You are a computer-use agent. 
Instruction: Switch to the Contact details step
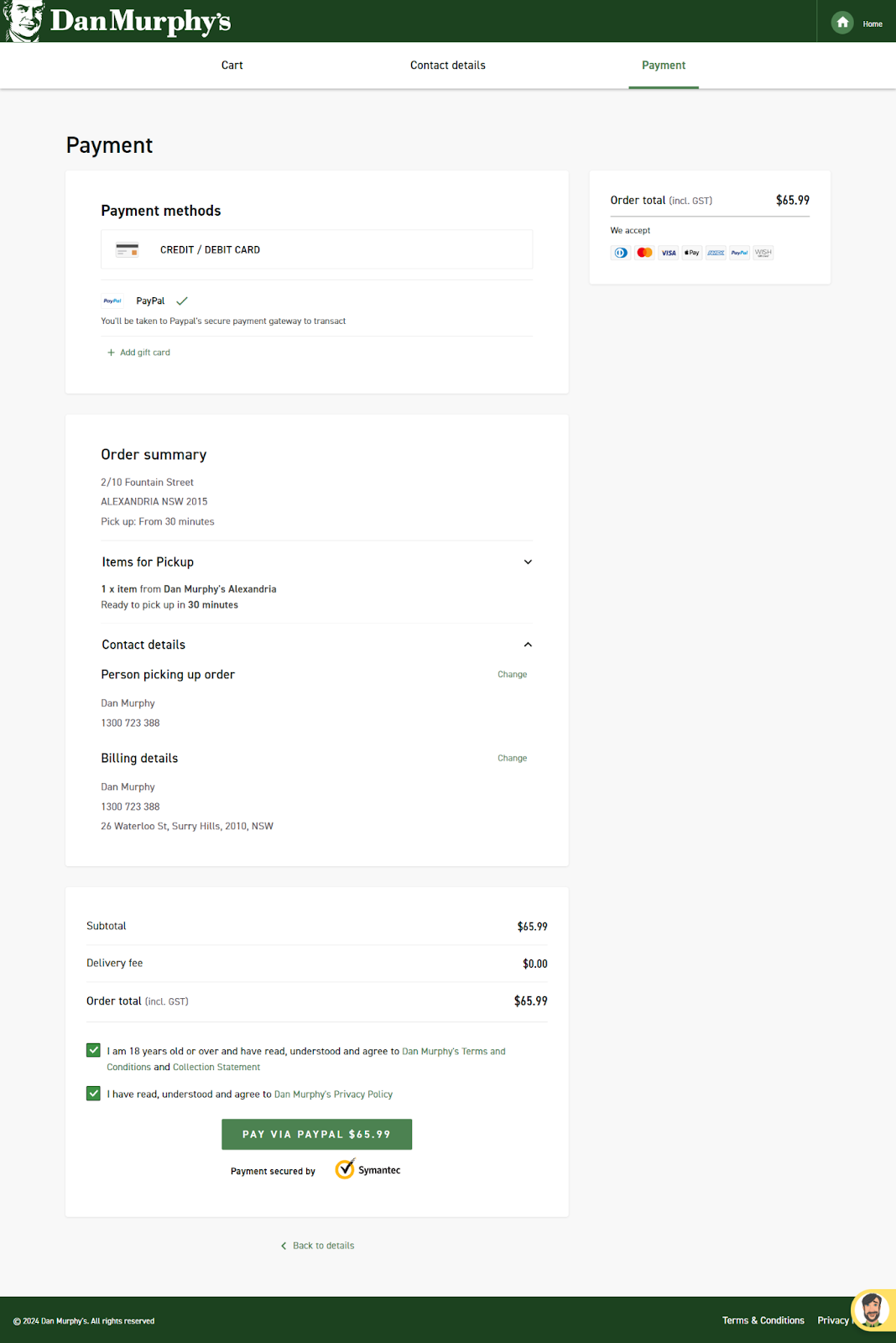tap(447, 65)
